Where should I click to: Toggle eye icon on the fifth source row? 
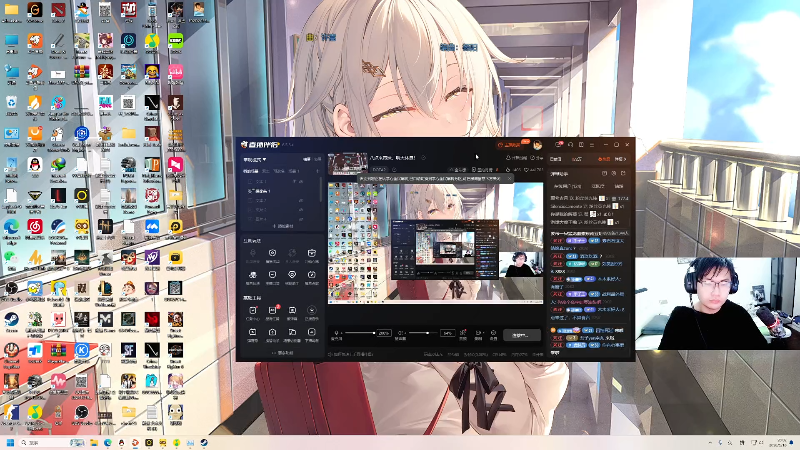tap(301, 219)
